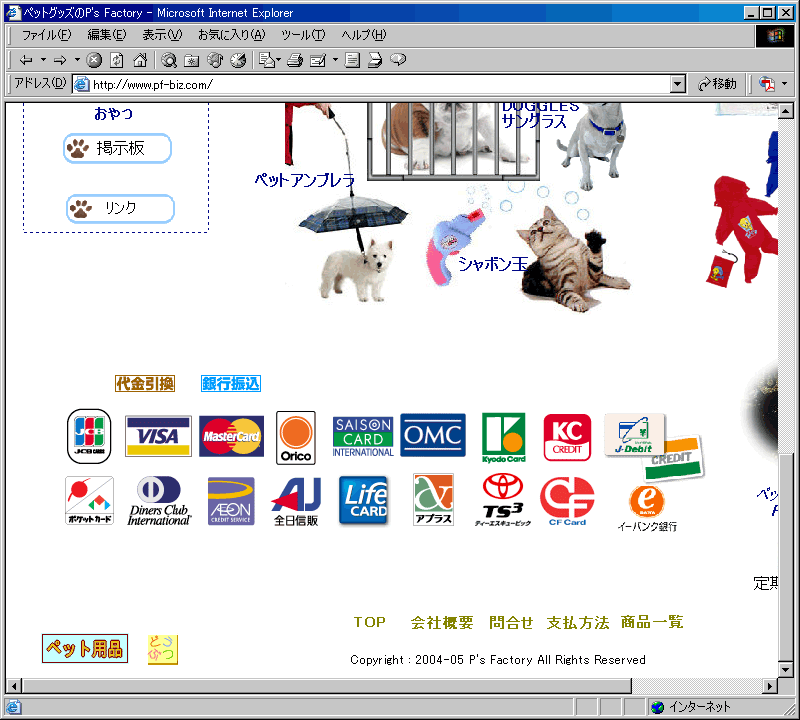Screen dimensions: 800x720
Task: Print the page with the printer icon
Action: tap(295, 60)
